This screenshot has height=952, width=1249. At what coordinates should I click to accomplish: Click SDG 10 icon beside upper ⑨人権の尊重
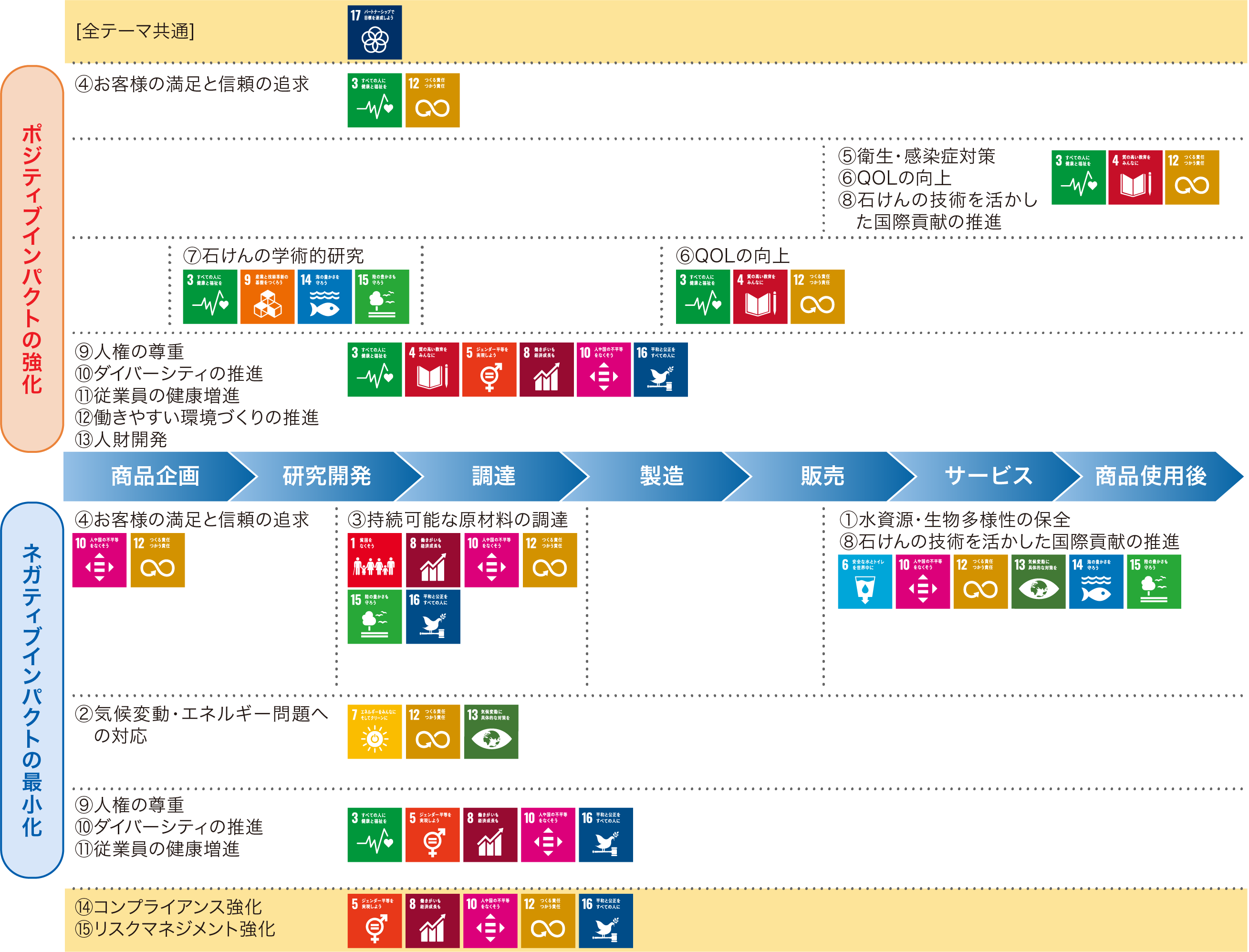pyautogui.click(x=604, y=369)
